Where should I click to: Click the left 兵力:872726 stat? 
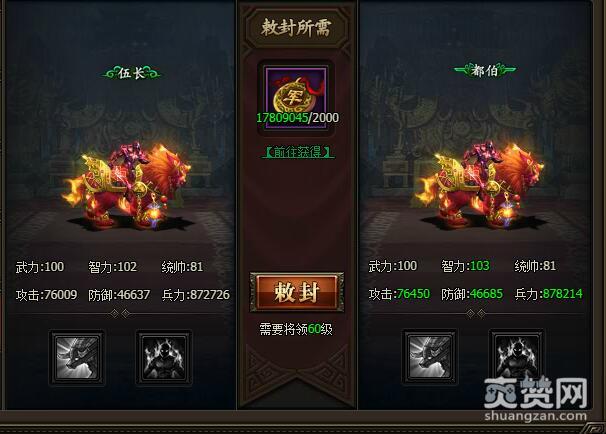196,295
